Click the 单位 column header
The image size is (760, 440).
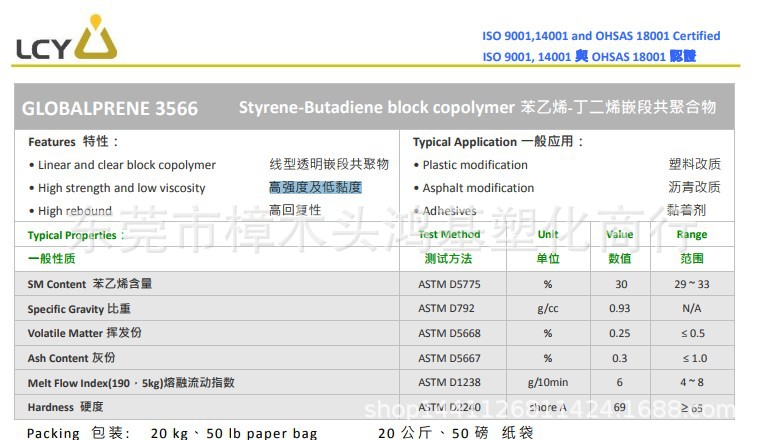tap(548, 258)
